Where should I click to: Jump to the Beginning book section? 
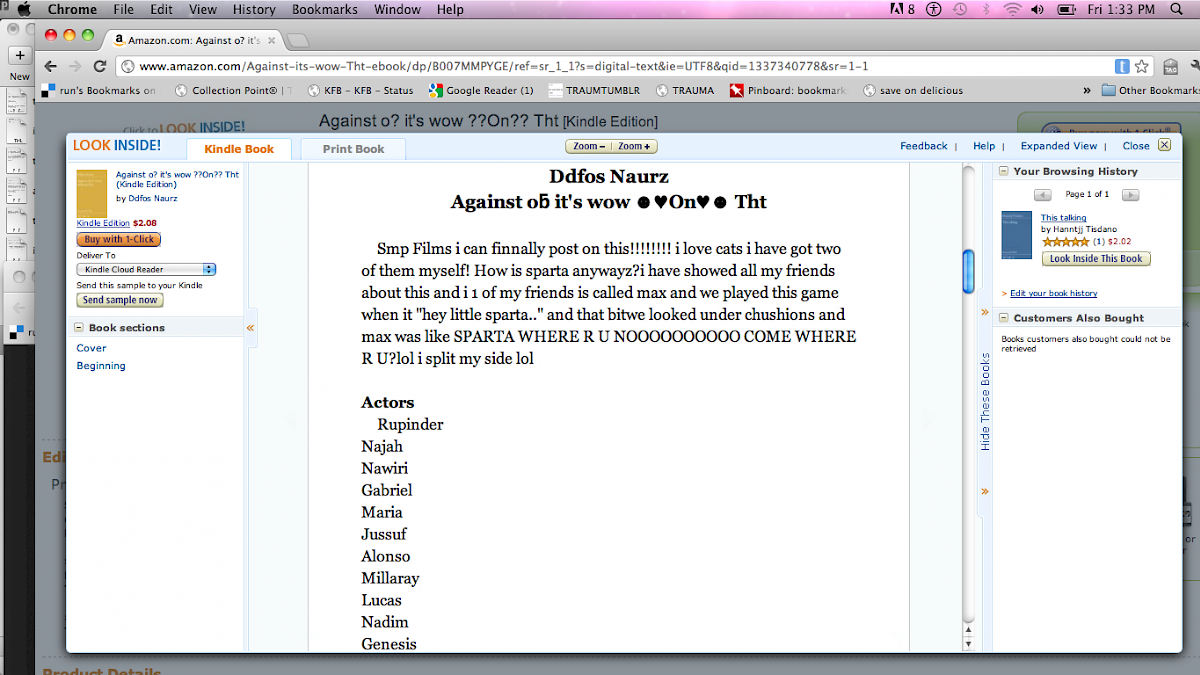coord(101,366)
